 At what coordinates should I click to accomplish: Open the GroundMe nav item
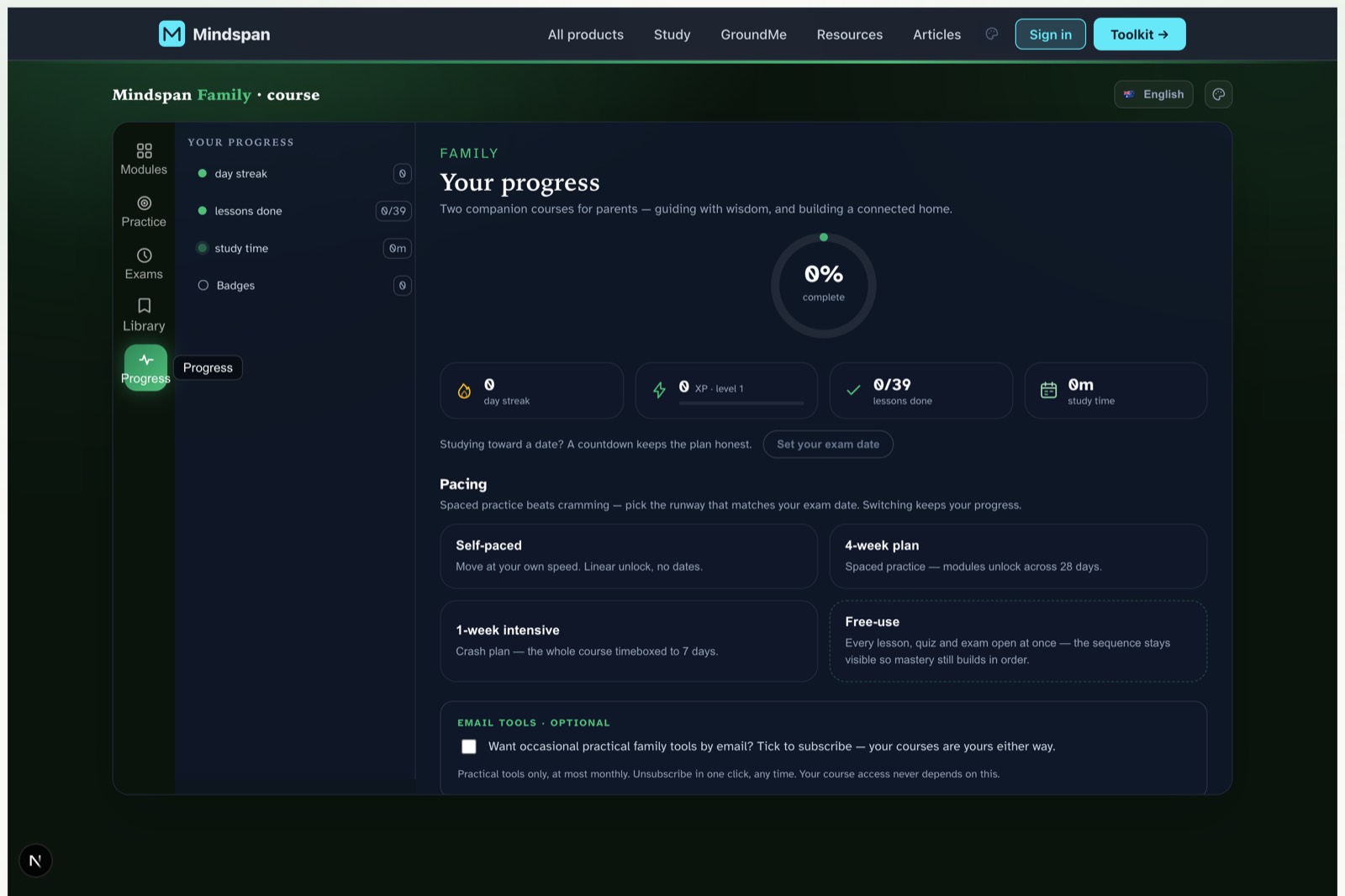[753, 34]
